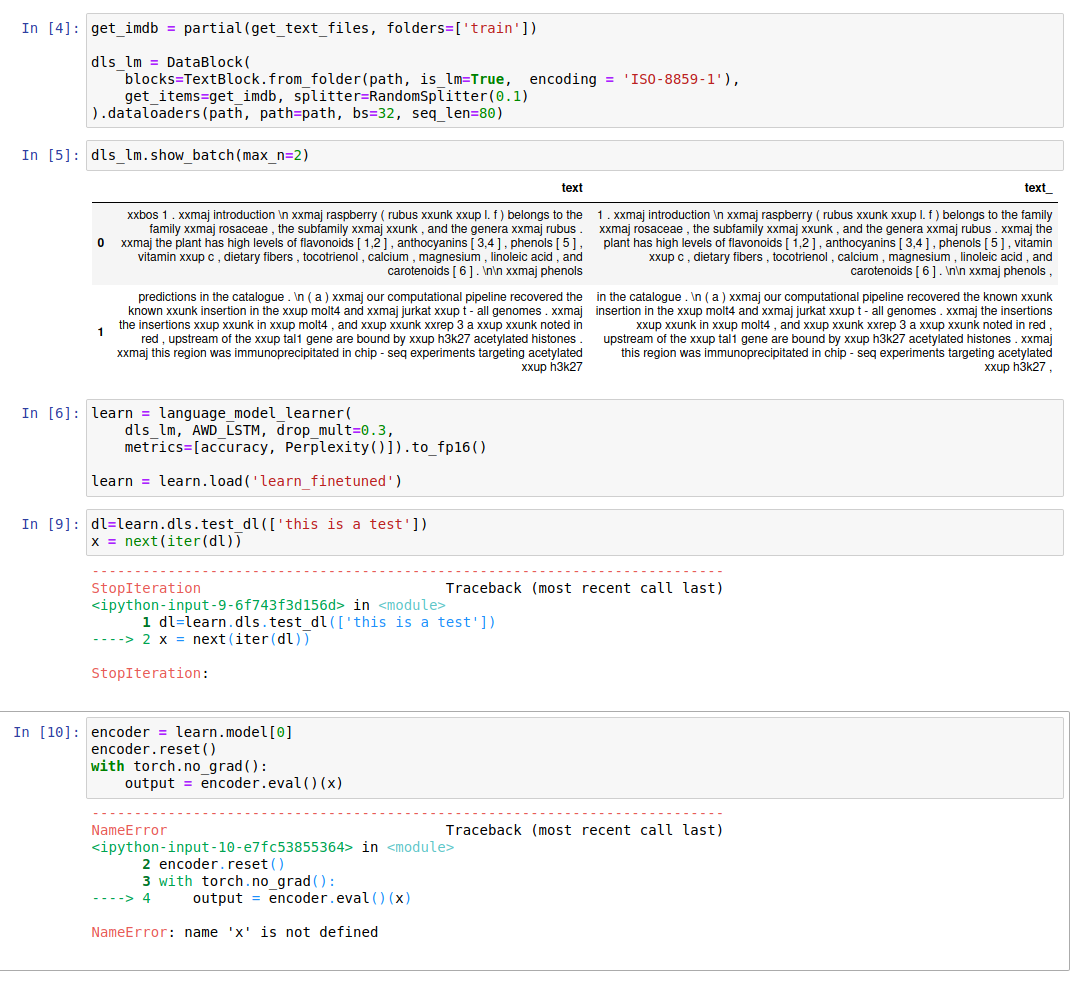Click row index 1 of the batch table
Screen dimensions: 1077x981
click(x=100, y=332)
